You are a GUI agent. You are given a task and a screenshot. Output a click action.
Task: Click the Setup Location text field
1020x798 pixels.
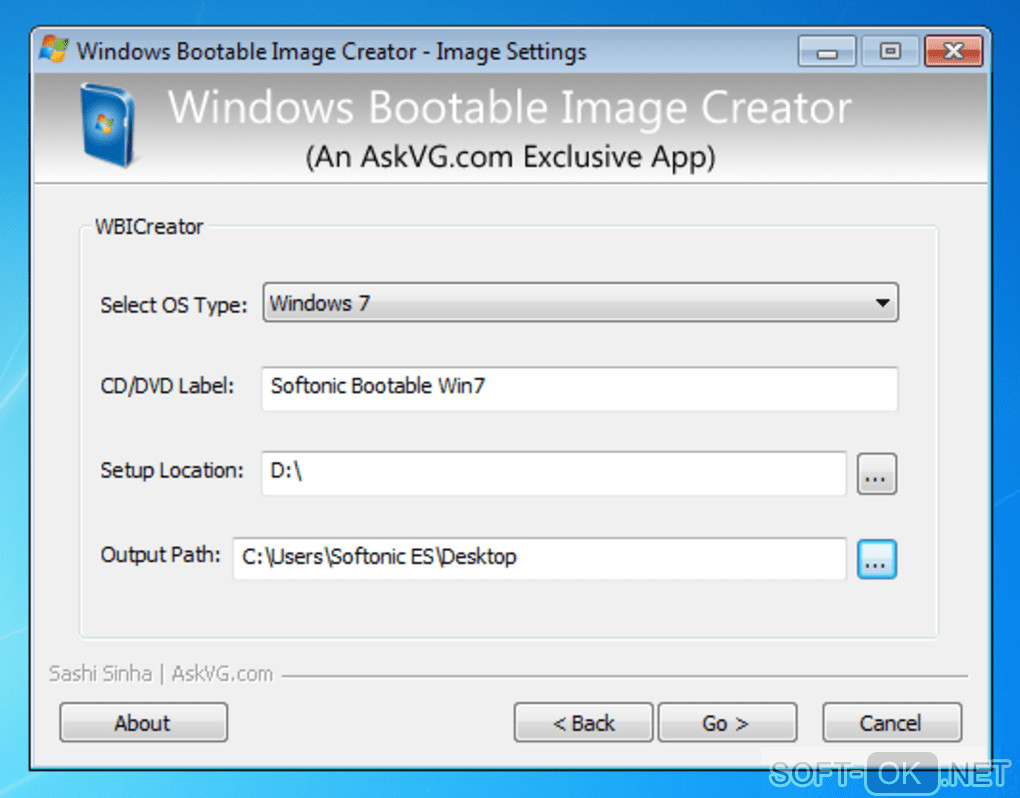pos(554,473)
